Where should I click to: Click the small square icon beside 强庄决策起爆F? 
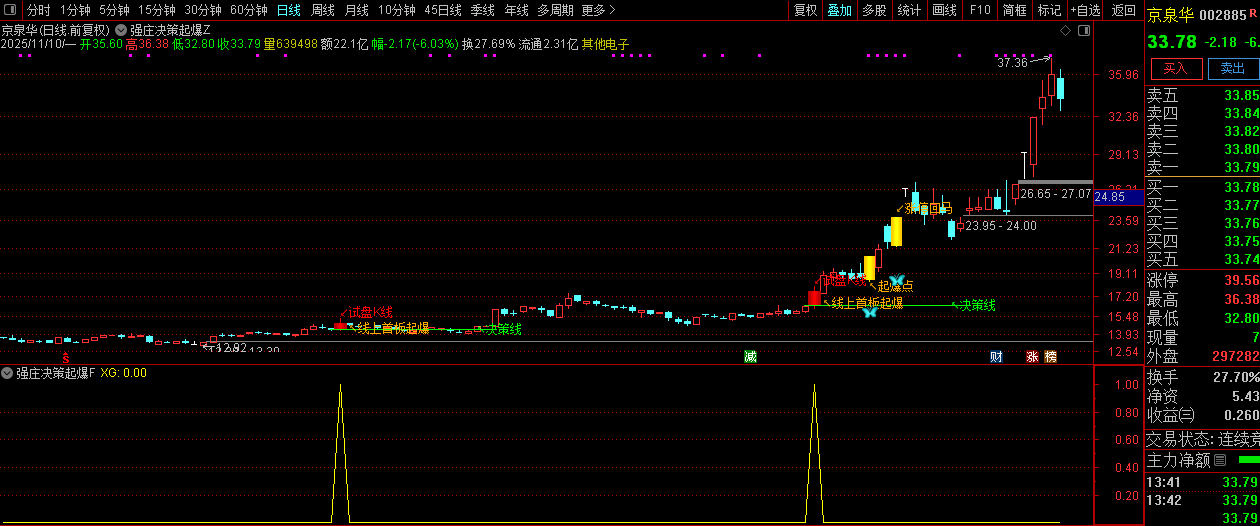point(8,373)
